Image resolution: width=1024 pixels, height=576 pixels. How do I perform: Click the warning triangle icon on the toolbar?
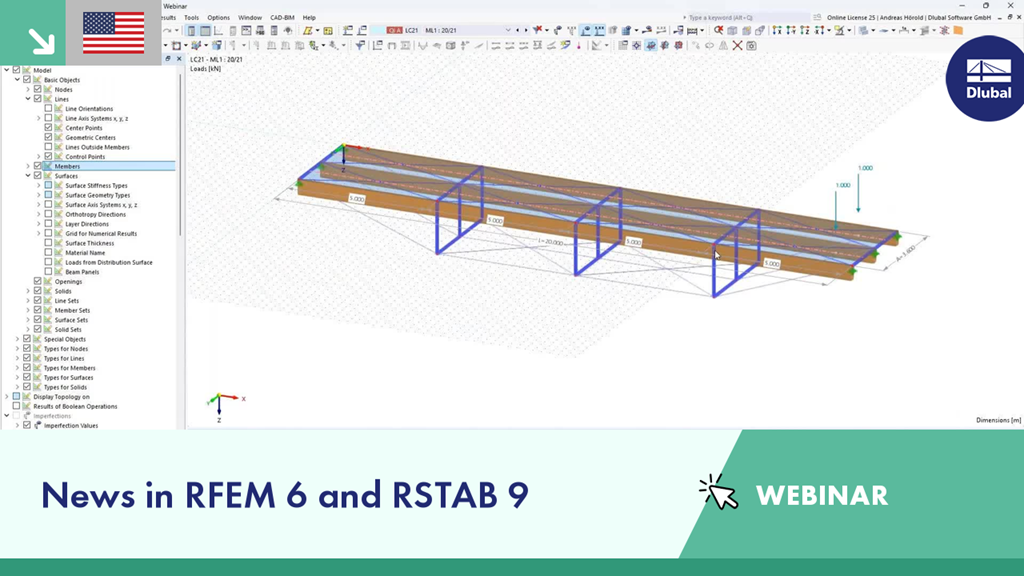[724, 45]
